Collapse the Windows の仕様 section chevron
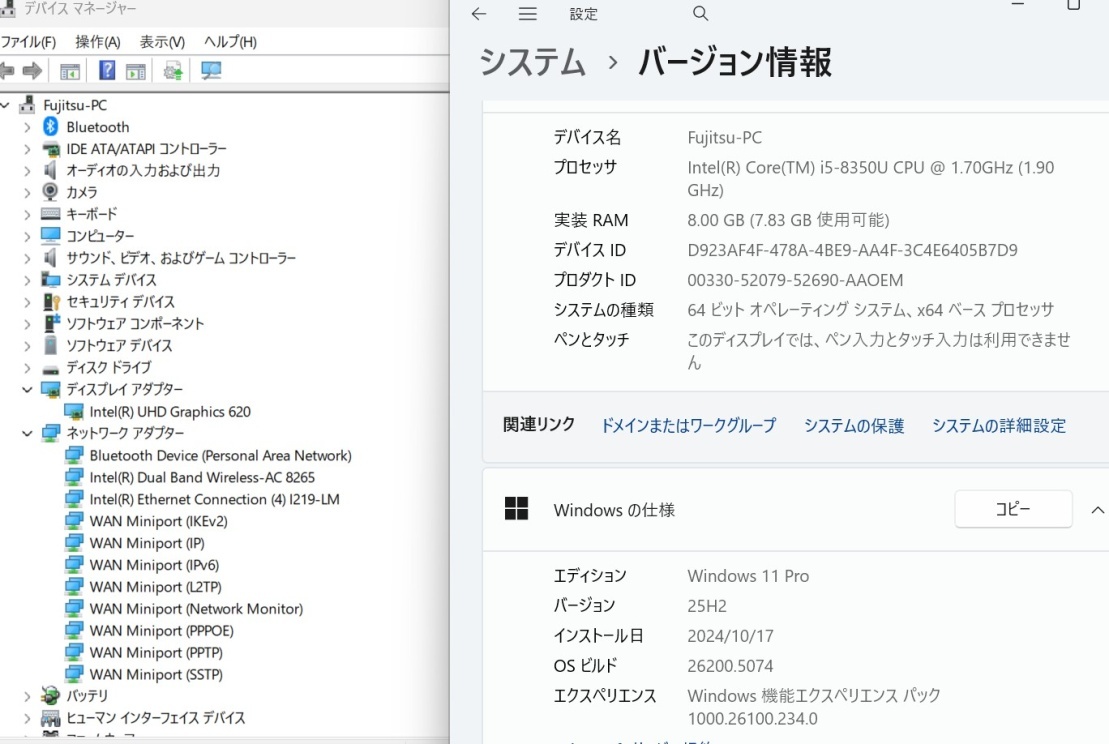Viewport: 1109px width, 744px height. pyautogui.click(x=1097, y=509)
